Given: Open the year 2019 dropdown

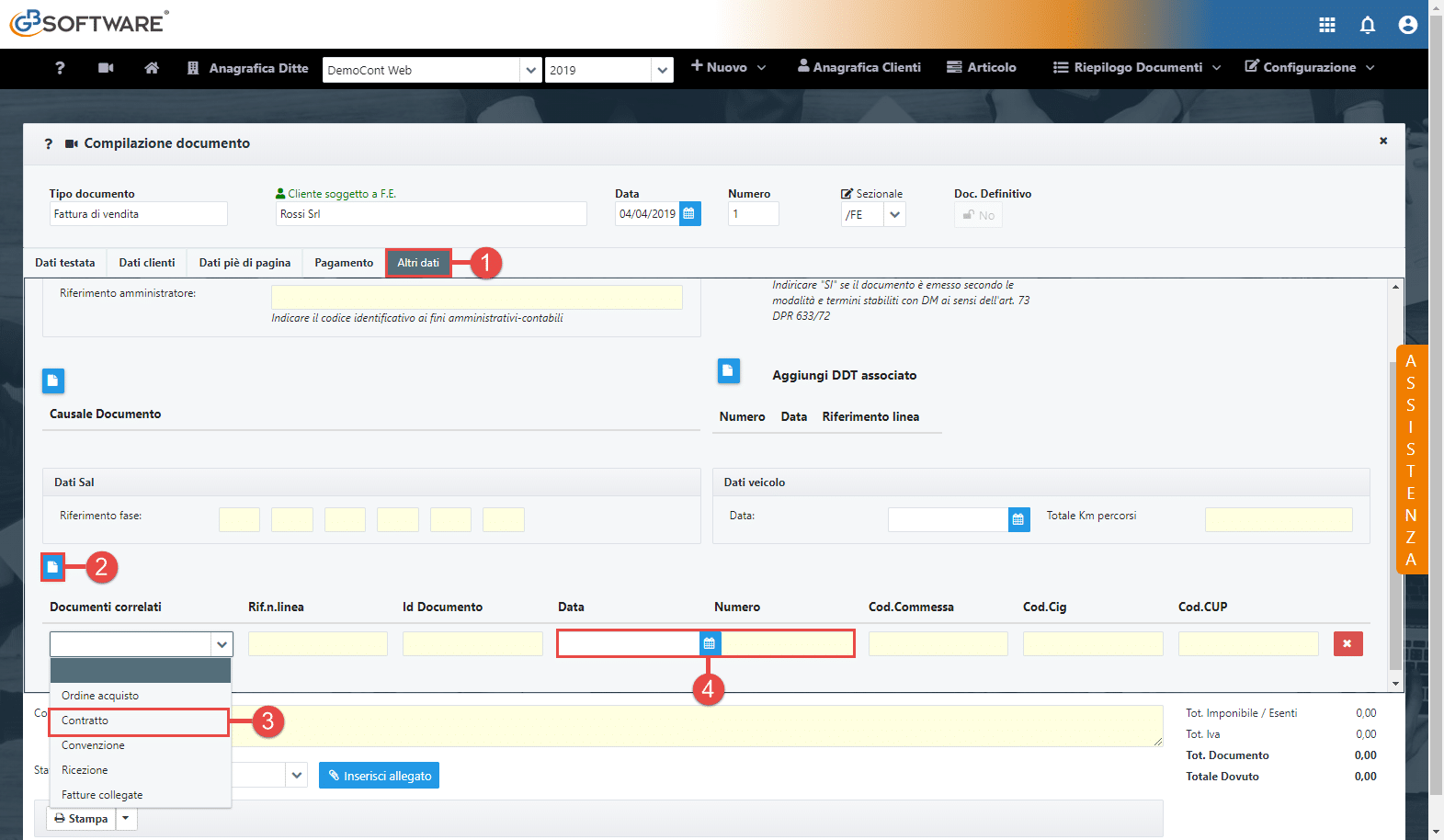Looking at the screenshot, I should point(662,70).
